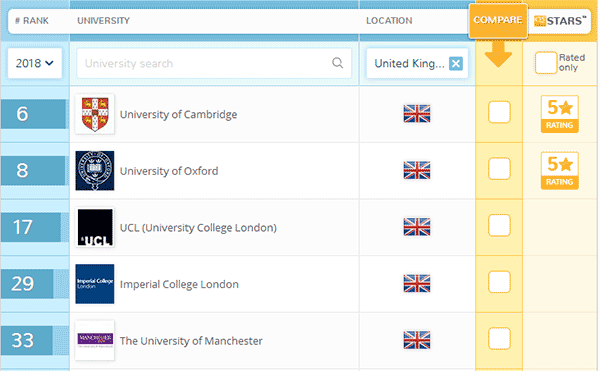Screen dimensions: 600x371
Task: Open UCL (University College London) link
Action: [x=198, y=228]
